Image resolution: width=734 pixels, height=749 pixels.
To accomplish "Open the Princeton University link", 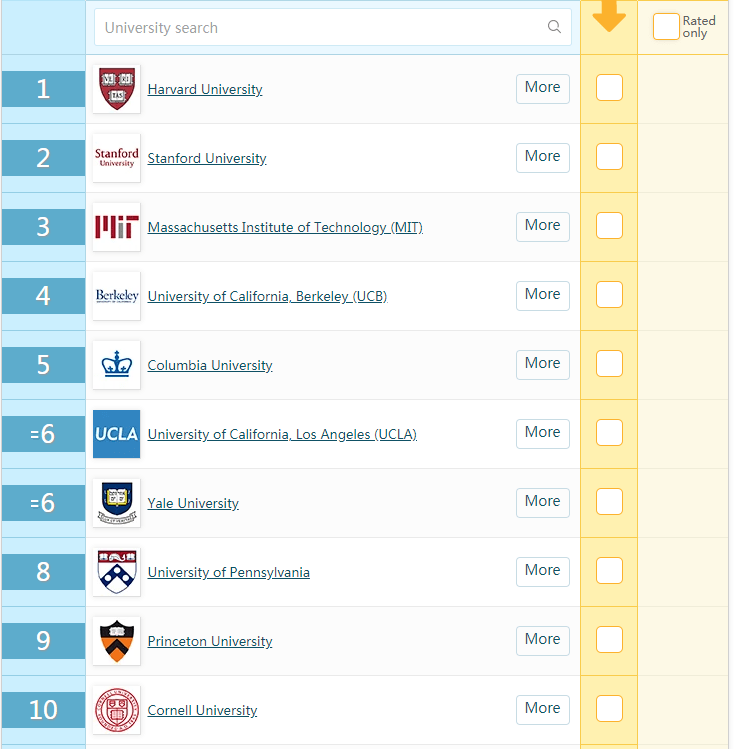I will 210,642.
